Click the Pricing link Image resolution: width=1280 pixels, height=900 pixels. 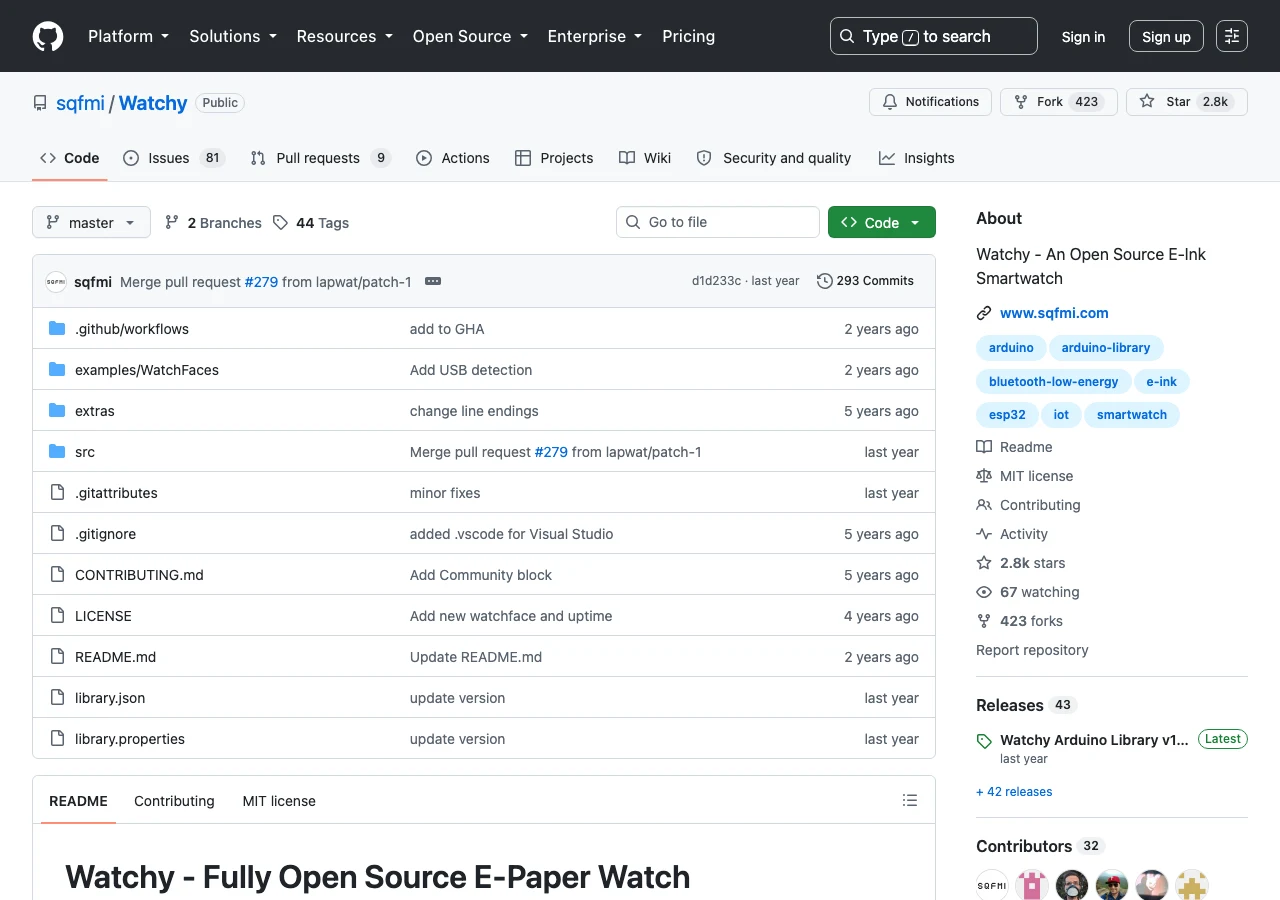coord(688,36)
